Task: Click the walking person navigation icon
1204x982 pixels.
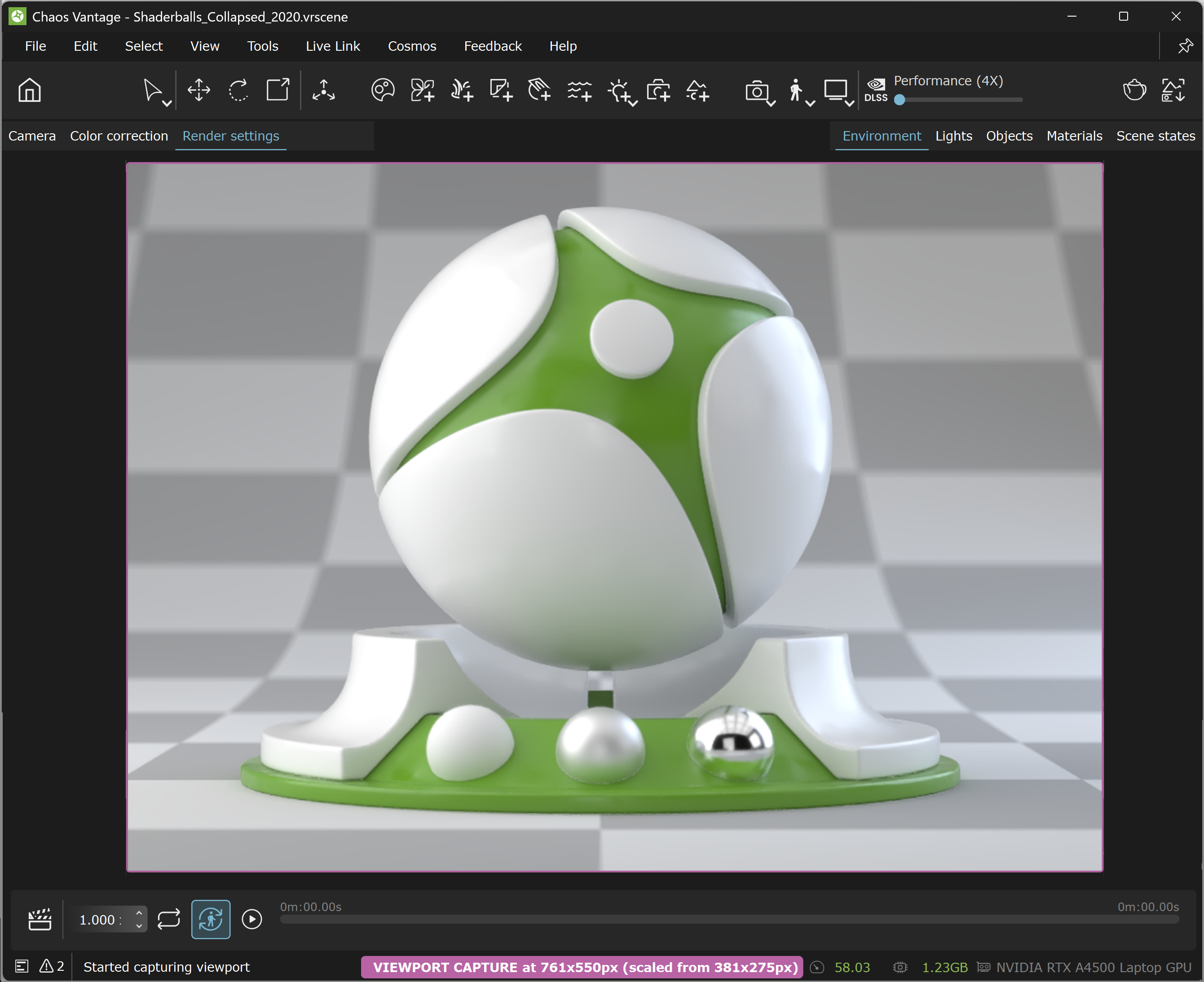Action: [795, 90]
